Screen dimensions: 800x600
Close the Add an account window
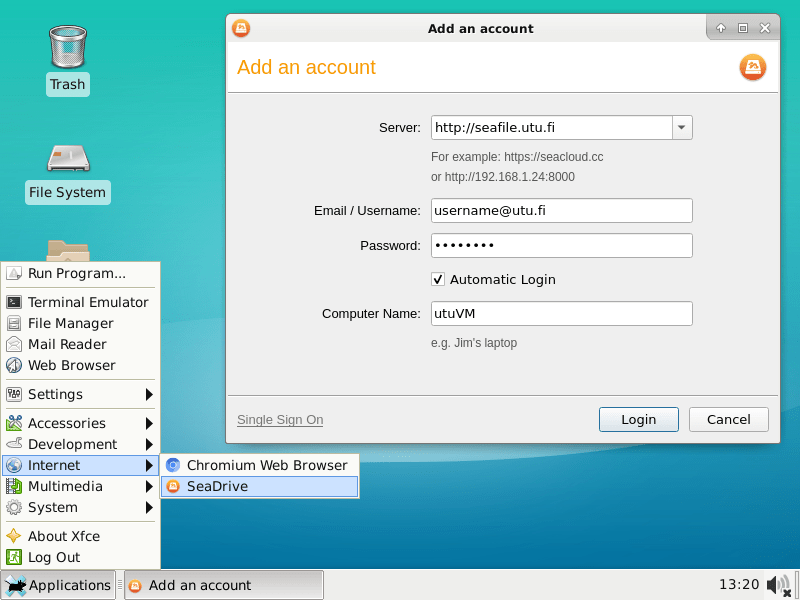(x=765, y=28)
